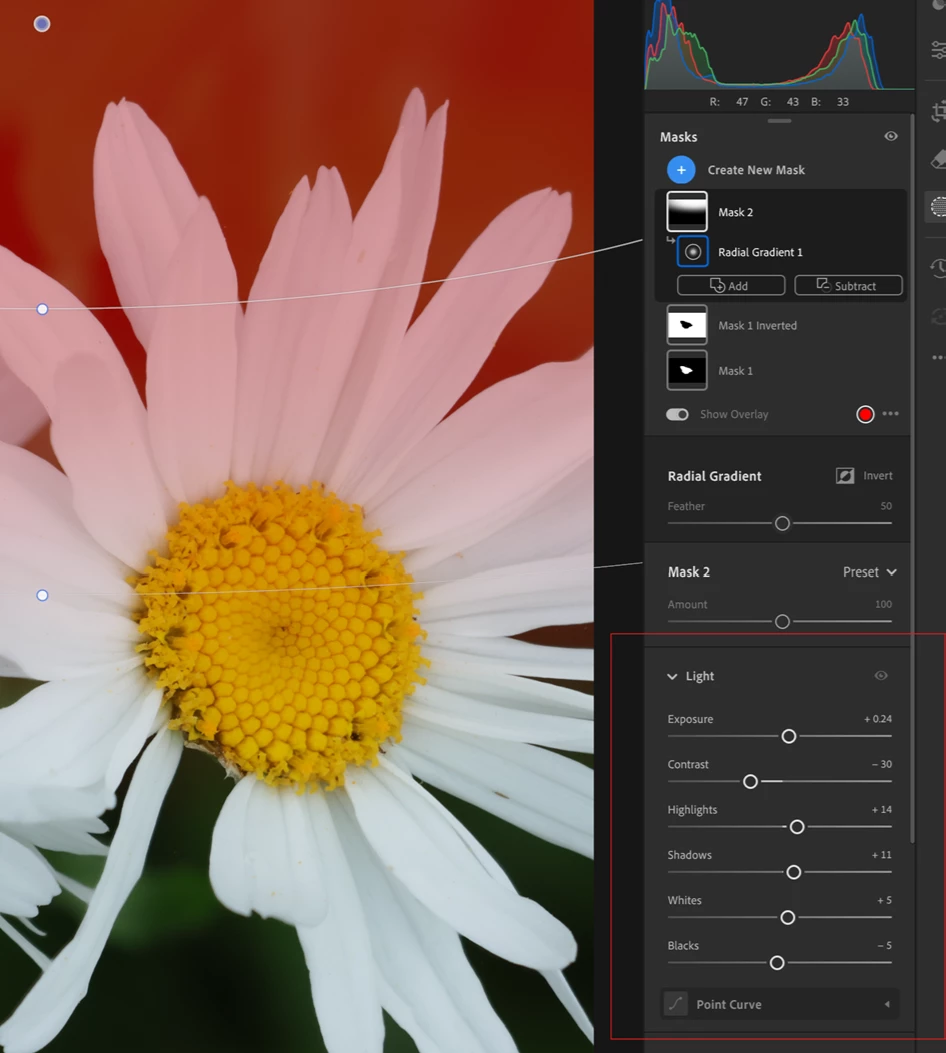Open the Point Curve icon

pos(675,1004)
